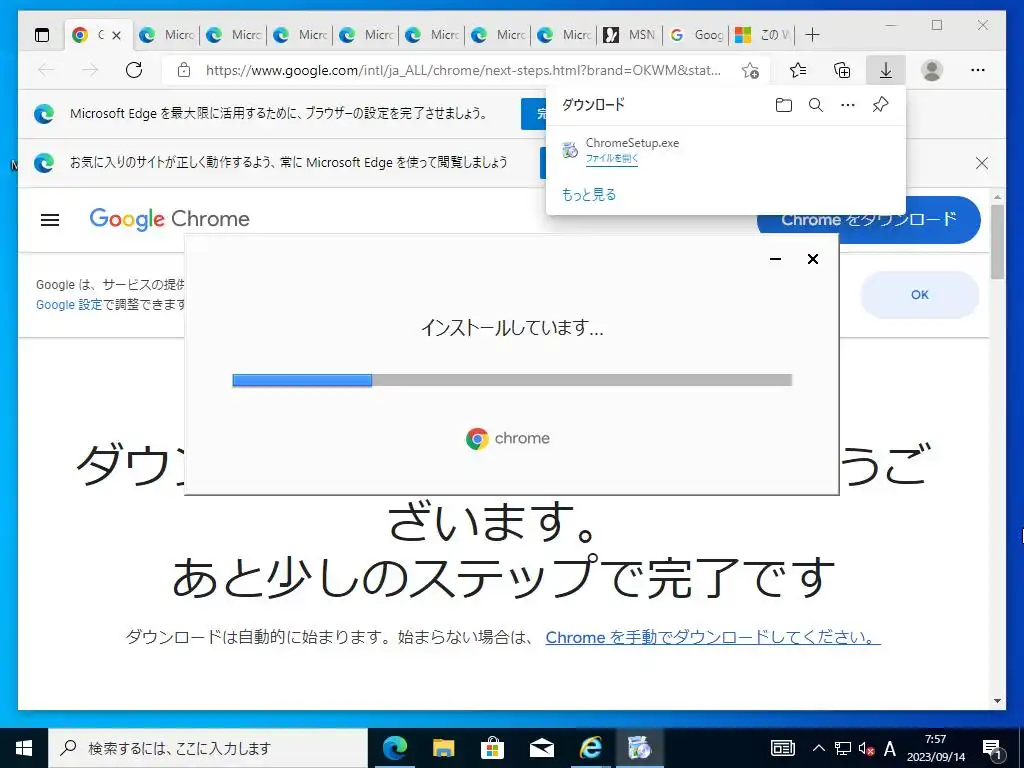
Task: Open a new tab with plus button
Action: point(812,35)
